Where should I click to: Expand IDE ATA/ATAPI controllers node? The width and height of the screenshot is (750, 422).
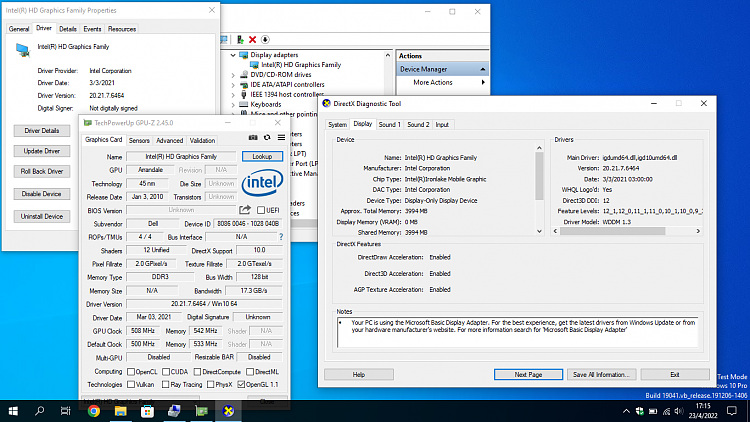(233, 85)
